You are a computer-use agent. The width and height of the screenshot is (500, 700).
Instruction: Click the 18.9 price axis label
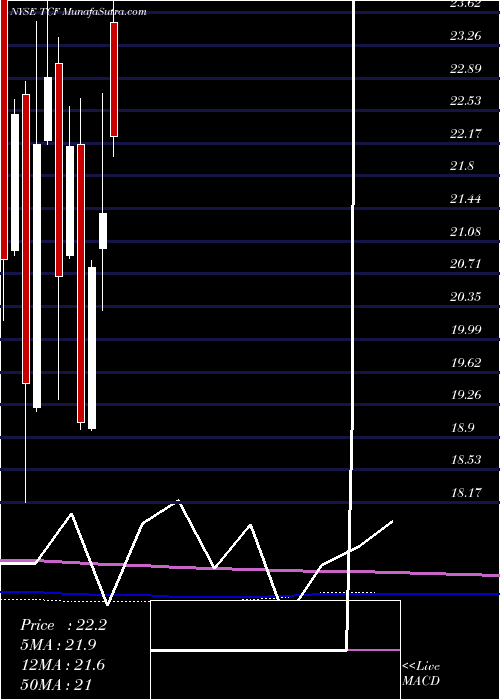point(462,427)
